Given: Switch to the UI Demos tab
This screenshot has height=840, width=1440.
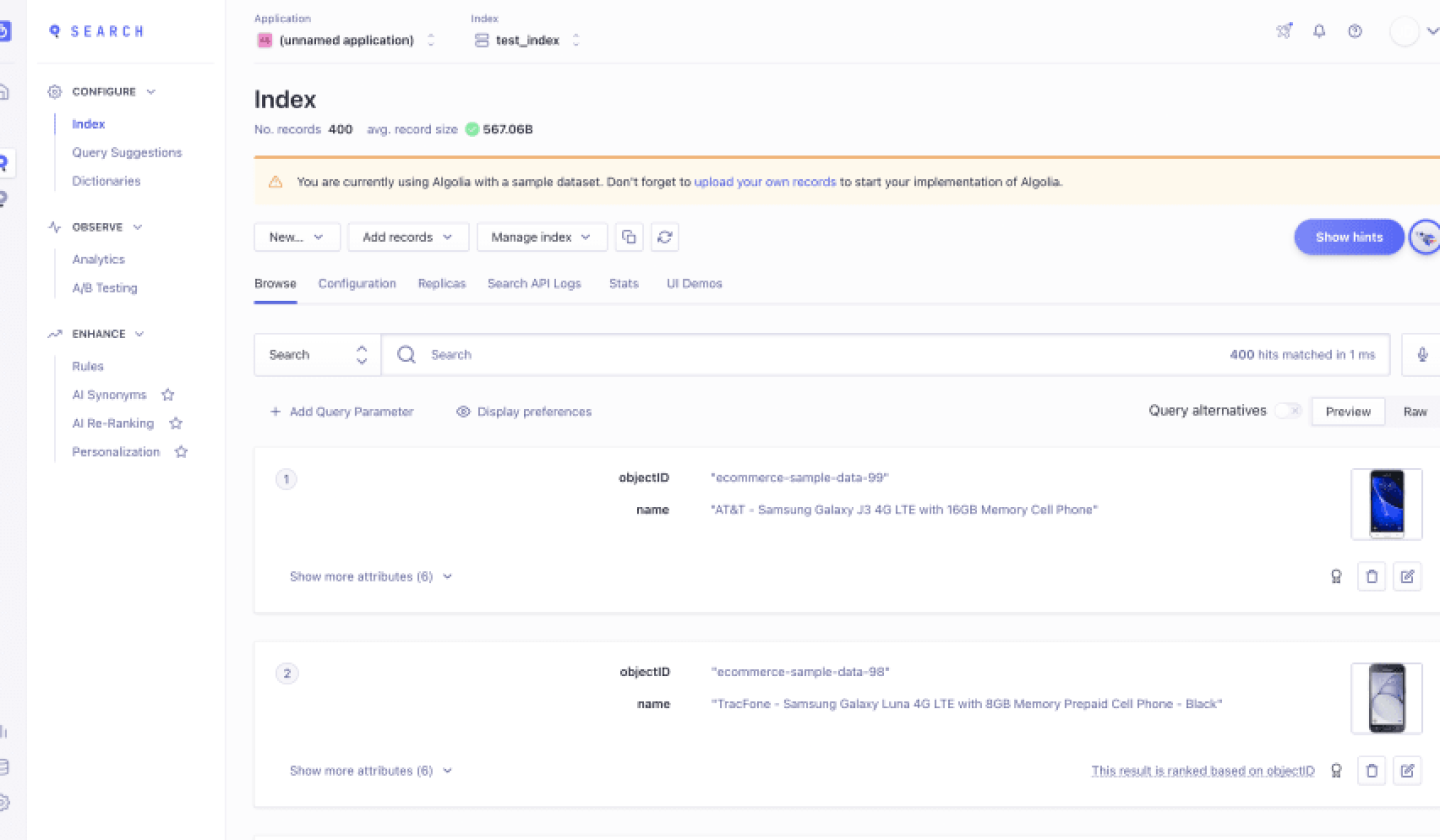Looking at the screenshot, I should (x=694, y=284).
